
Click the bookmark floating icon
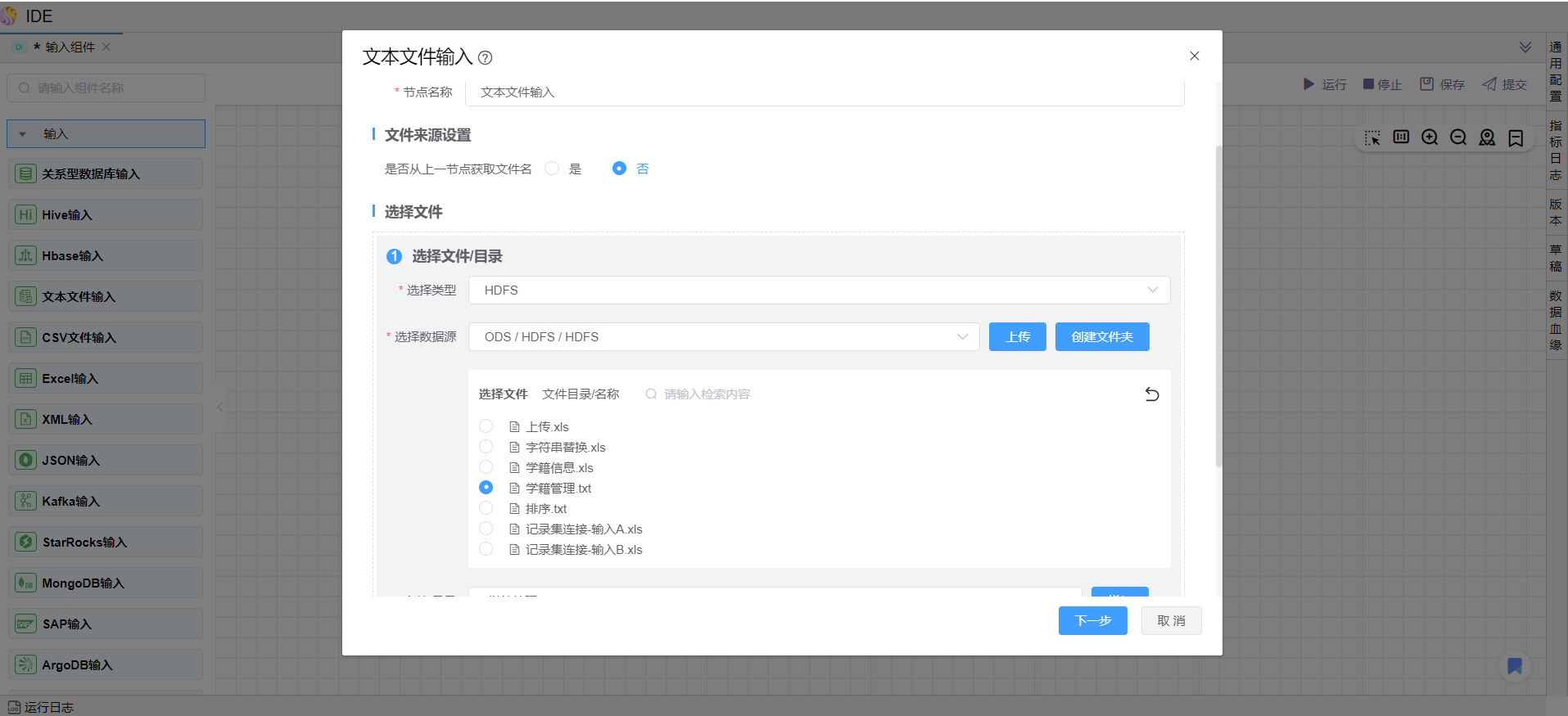1514,666
